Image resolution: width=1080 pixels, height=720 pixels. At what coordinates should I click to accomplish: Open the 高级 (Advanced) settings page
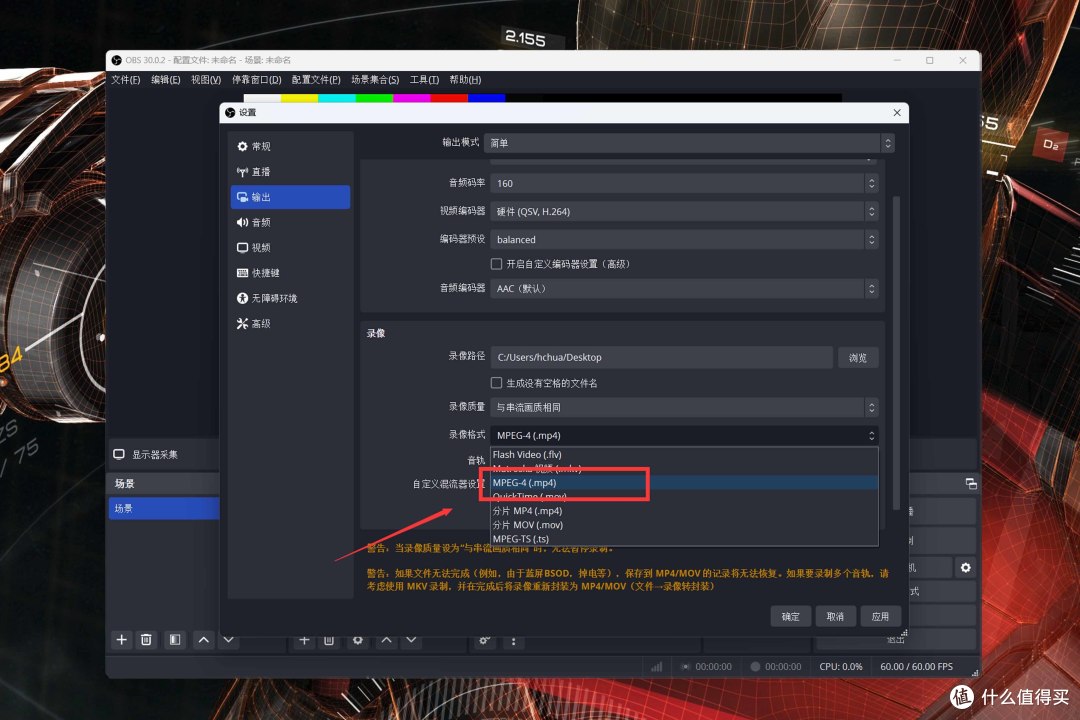click(290, 323)
